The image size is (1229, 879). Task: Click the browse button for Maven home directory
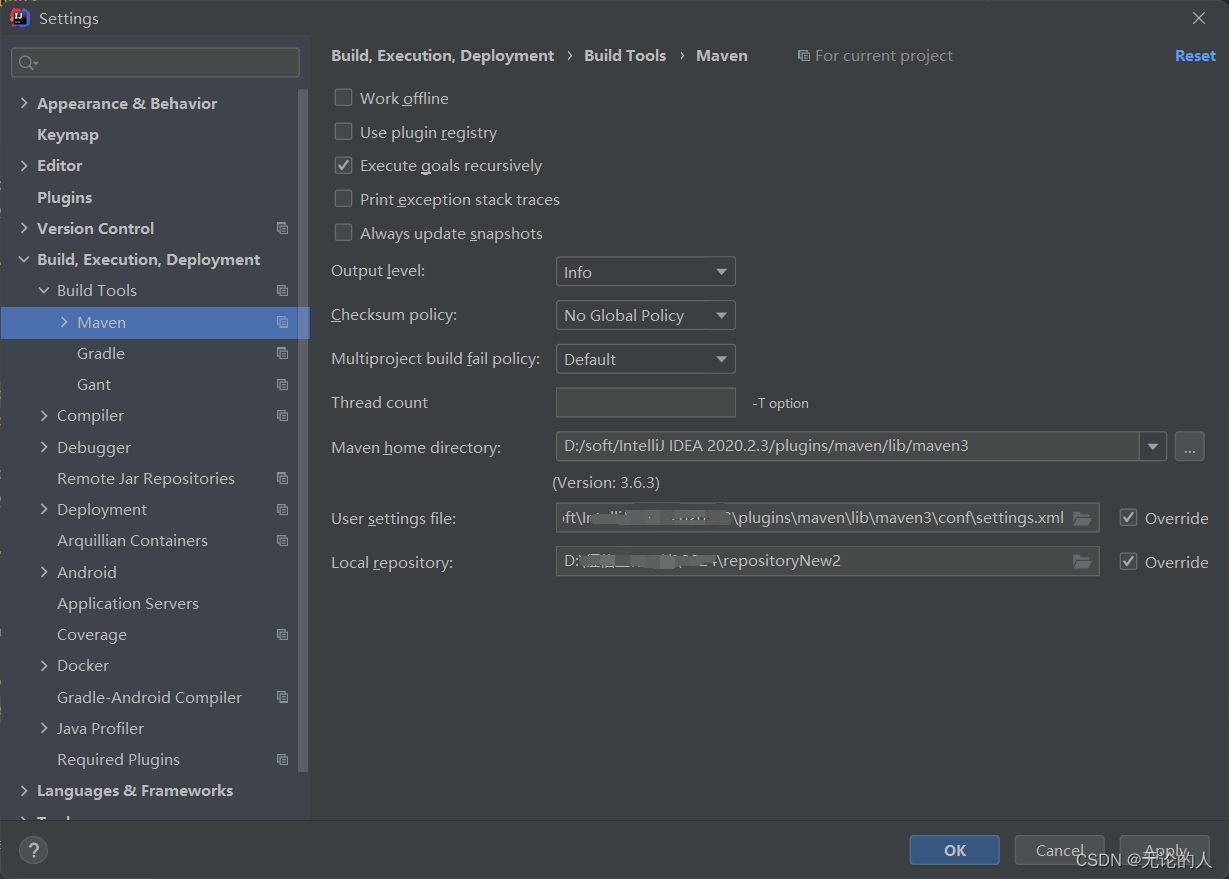(x=1189, y=446)
